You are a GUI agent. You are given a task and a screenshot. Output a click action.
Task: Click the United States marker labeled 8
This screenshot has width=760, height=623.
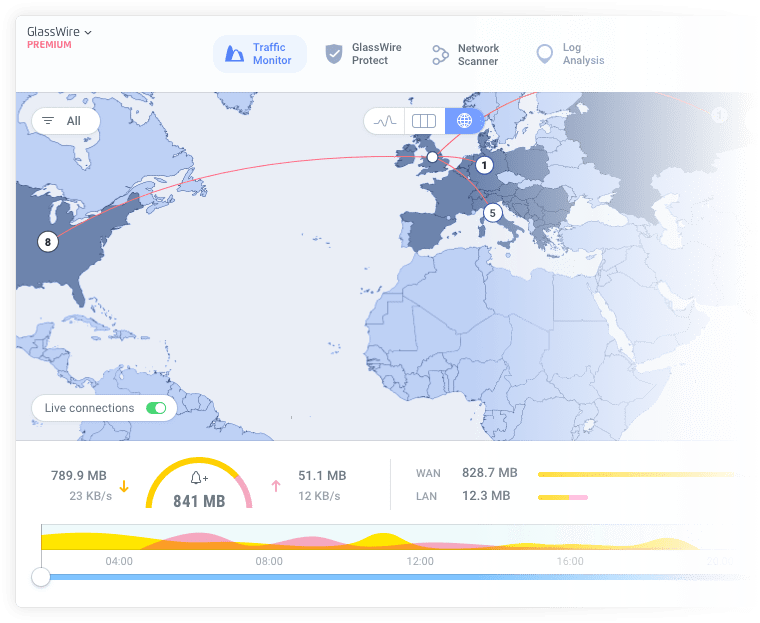click(48, 242)
